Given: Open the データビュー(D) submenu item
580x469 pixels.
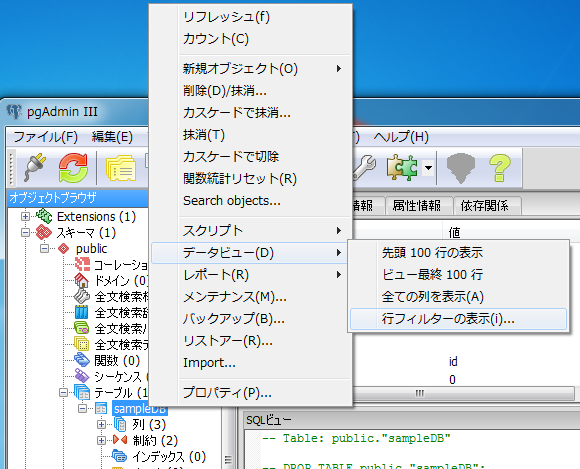Looking at the screenshot, I should 250,253.
